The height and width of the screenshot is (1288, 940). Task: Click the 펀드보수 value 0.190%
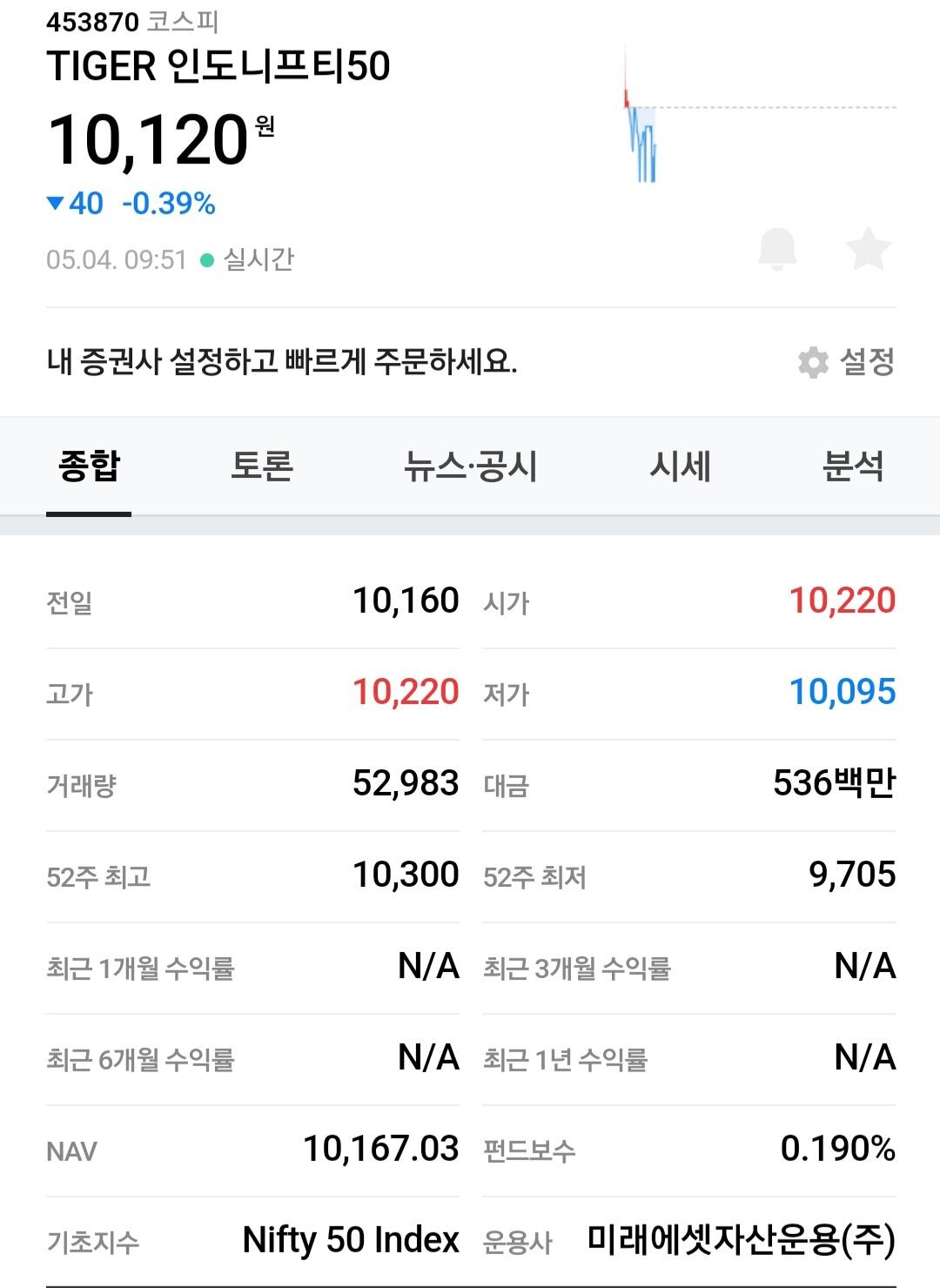[837, 1149]
